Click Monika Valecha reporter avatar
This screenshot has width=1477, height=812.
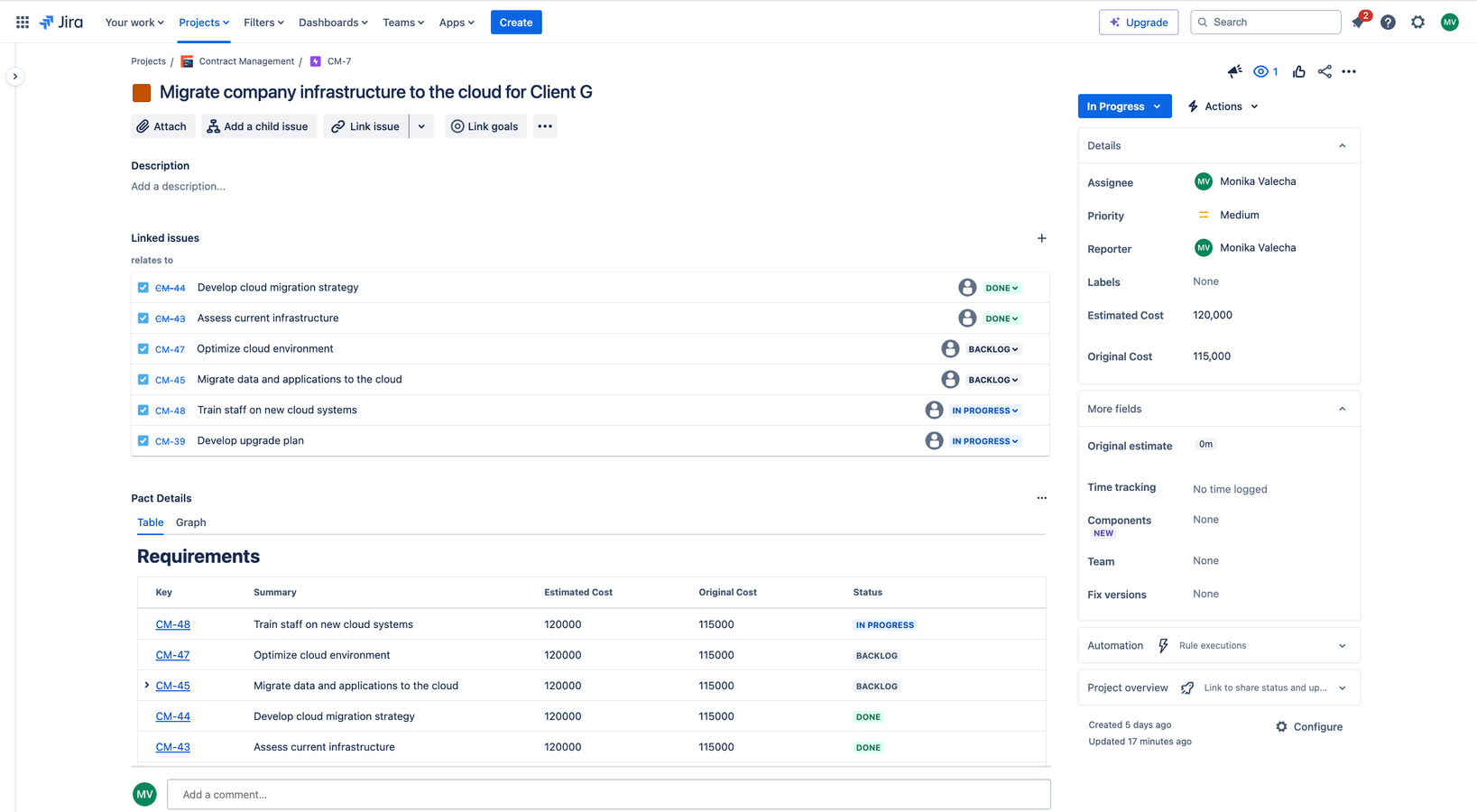pyautogui.click(x=1203, y=248)
